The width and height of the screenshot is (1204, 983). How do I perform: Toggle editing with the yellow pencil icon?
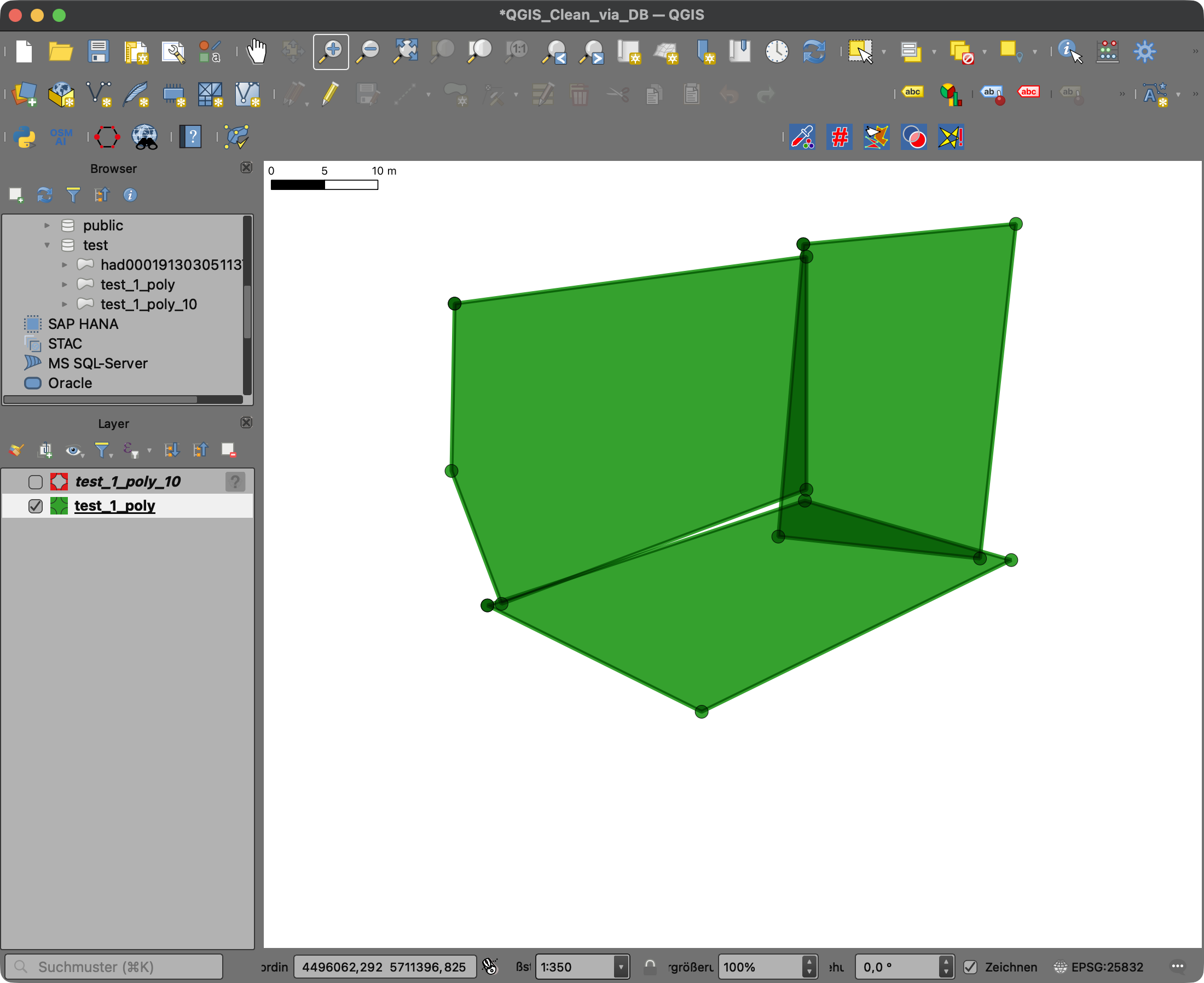tap(330, 94)
